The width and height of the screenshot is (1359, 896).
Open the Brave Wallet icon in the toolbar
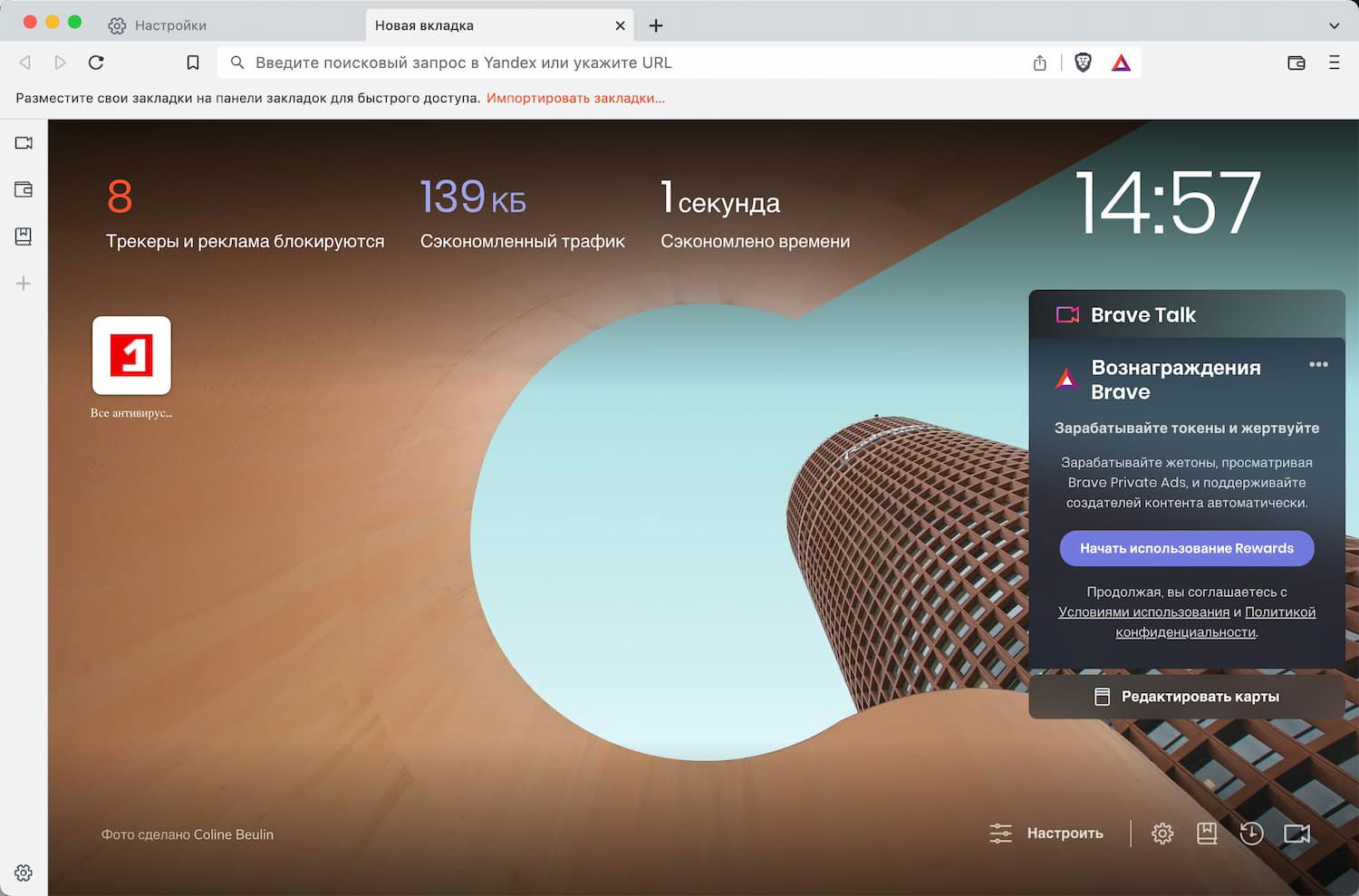(1296, 63)
